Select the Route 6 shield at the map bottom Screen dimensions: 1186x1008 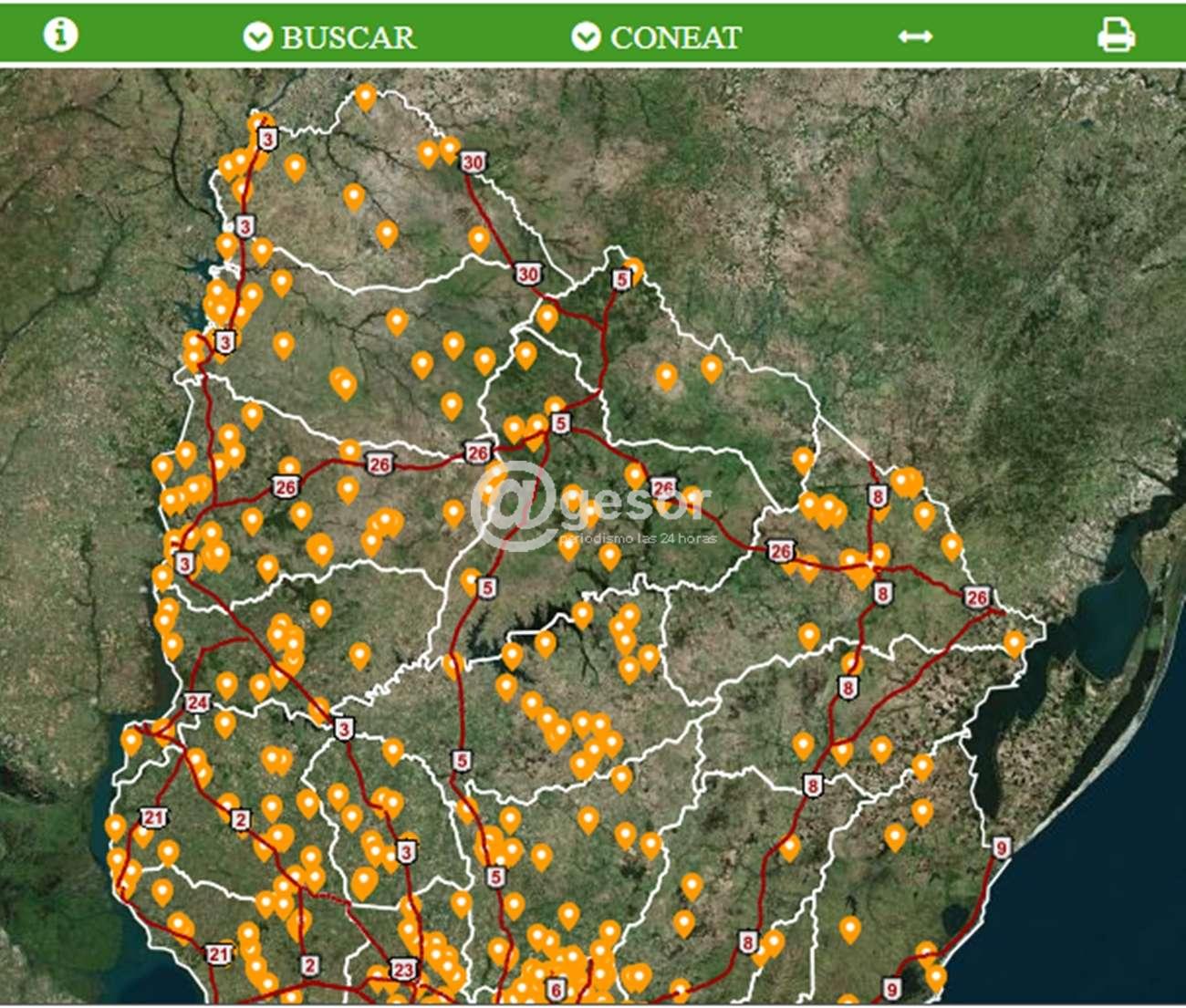(555, 989)
